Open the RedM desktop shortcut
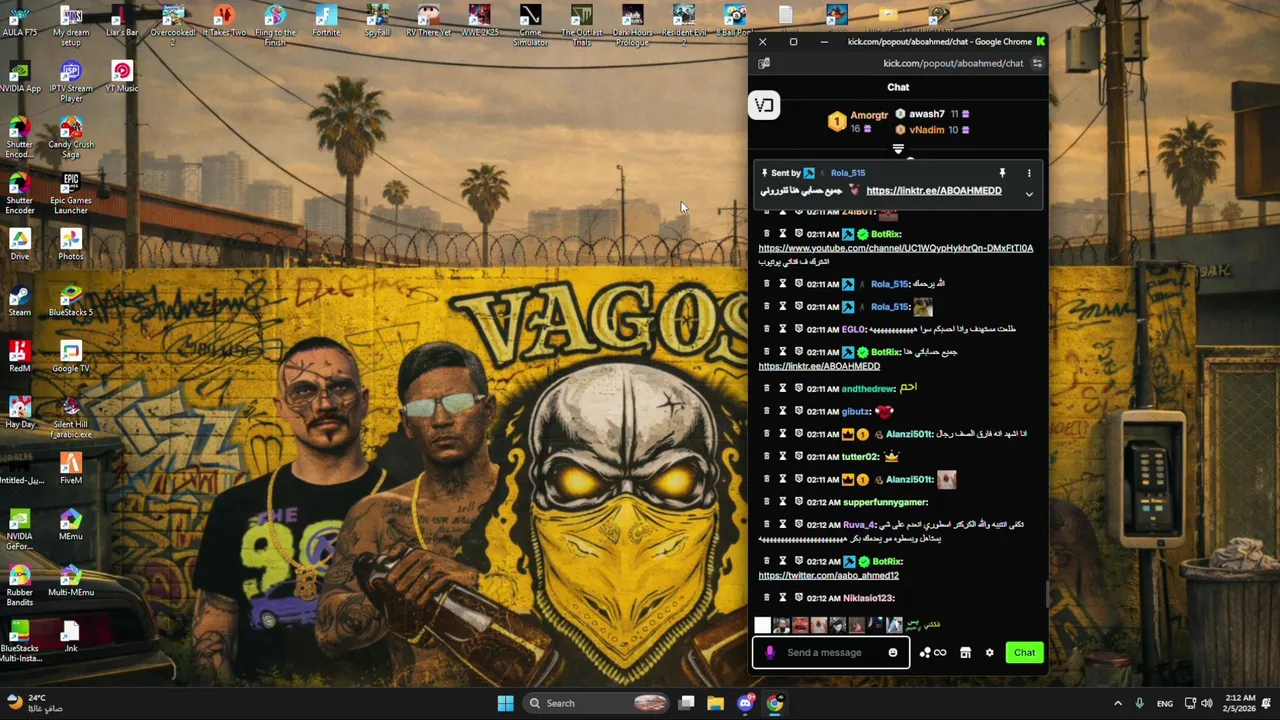 click(x=19, y=357)
